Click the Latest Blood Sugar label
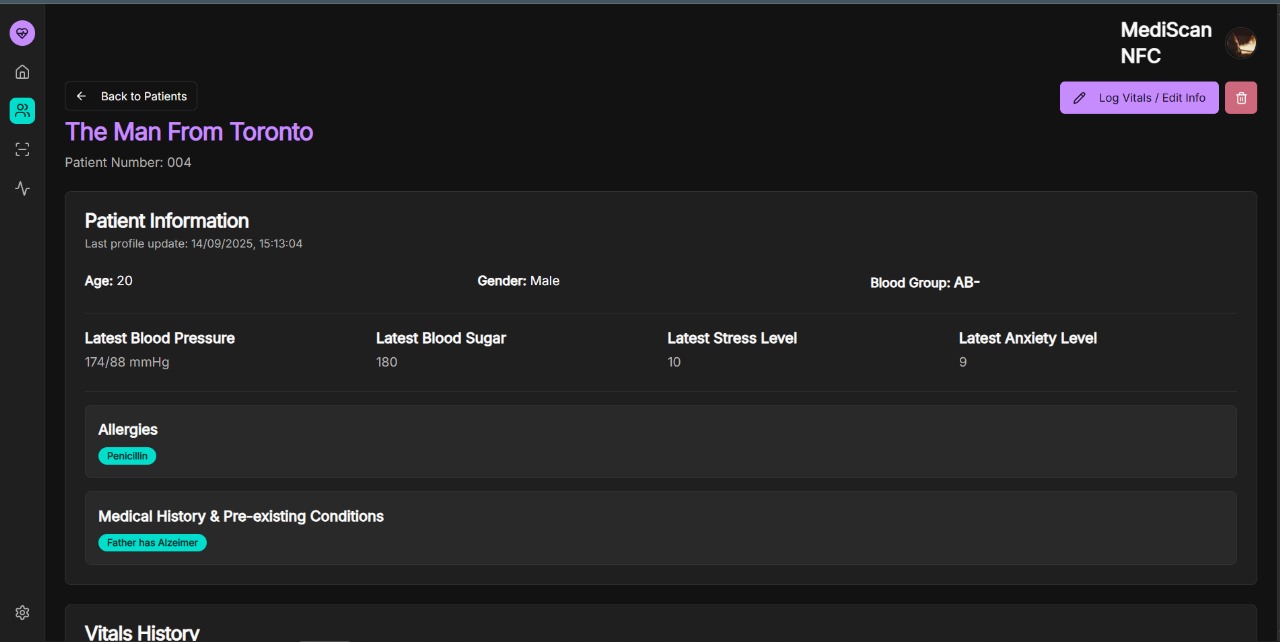1280x642 pixels. click(x=441, y=339)
